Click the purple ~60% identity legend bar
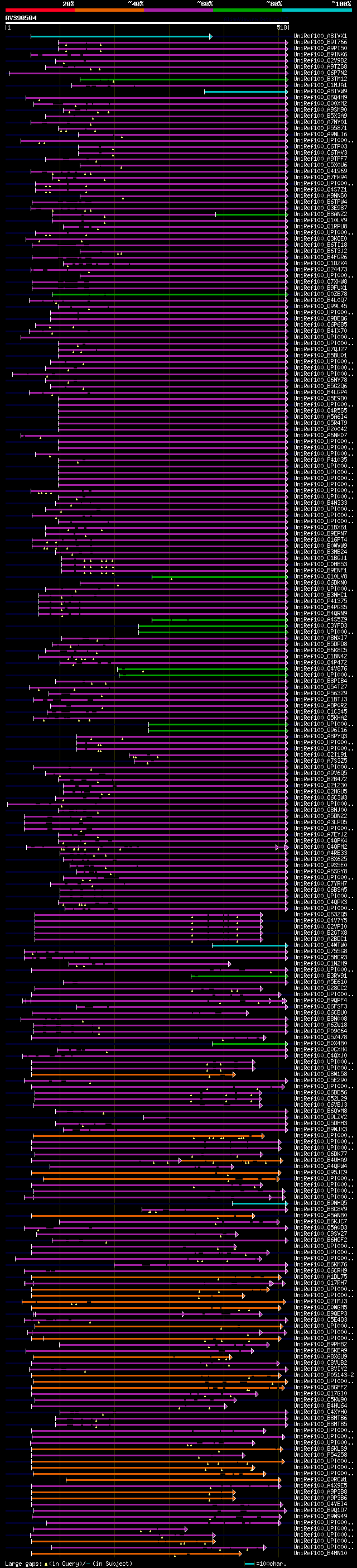 pyautogui.click(x=178, y=9)
